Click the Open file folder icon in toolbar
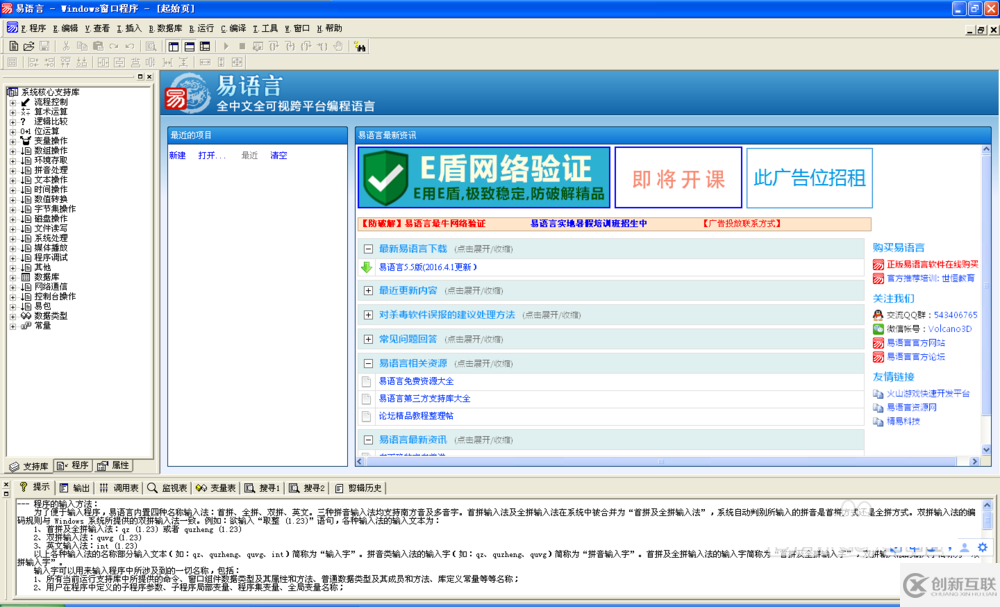Viewport: 1000px width, 607px height. click(x=29, y=46)
